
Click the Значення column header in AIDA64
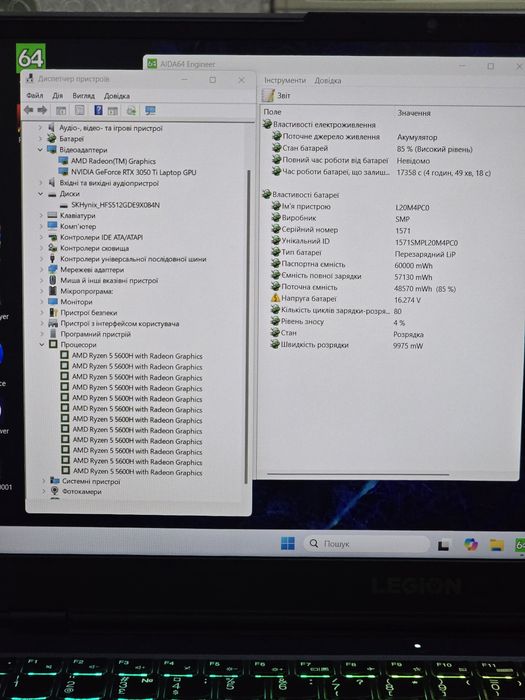414,113
